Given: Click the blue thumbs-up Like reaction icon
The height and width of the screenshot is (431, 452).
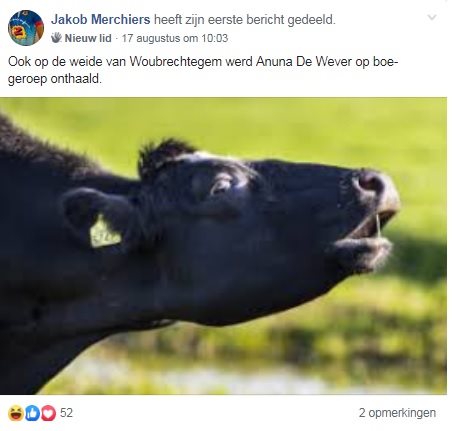Looking at the screenshot, I should (x=32, y=413).
